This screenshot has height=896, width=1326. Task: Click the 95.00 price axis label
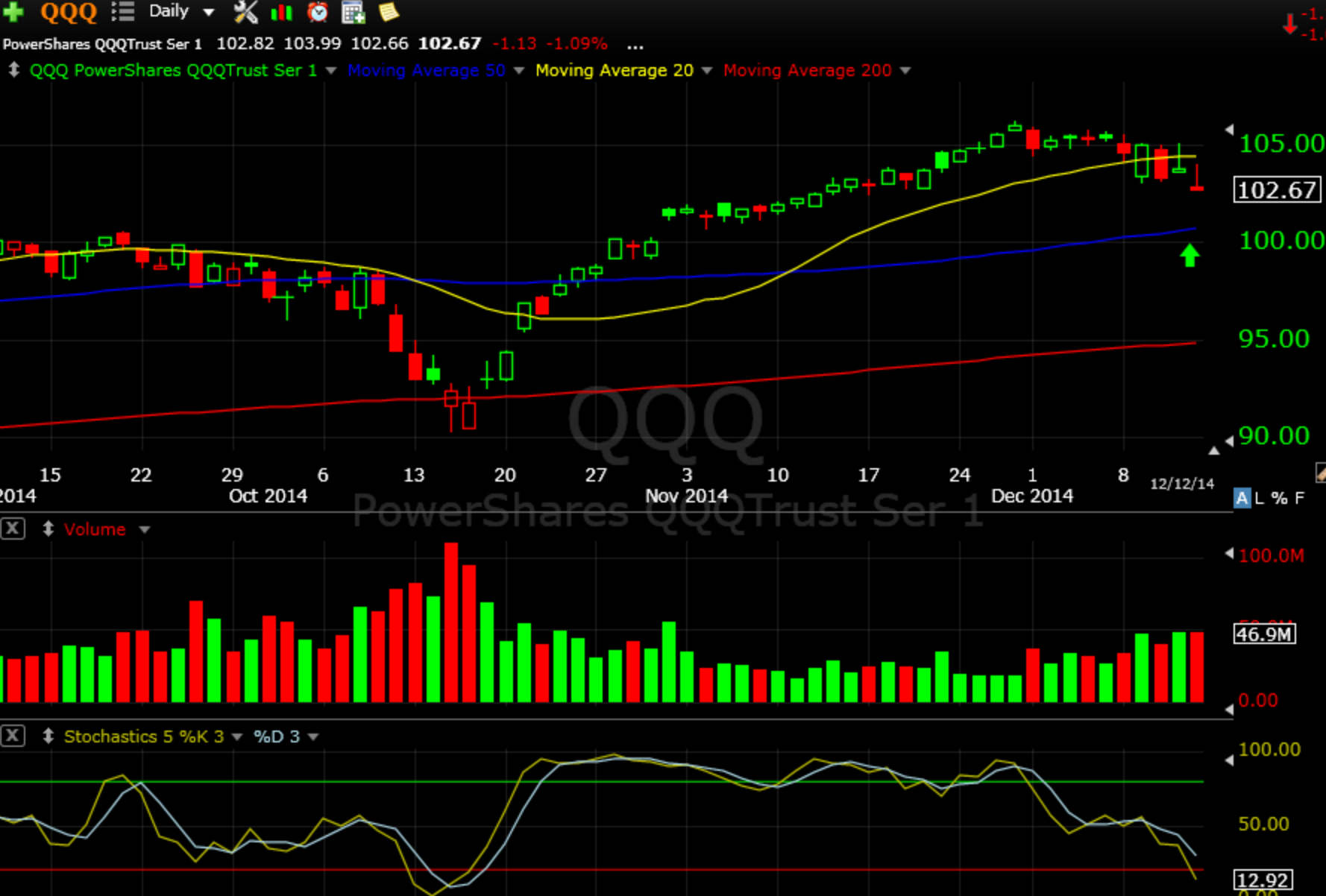click(x=1274, y=338)
